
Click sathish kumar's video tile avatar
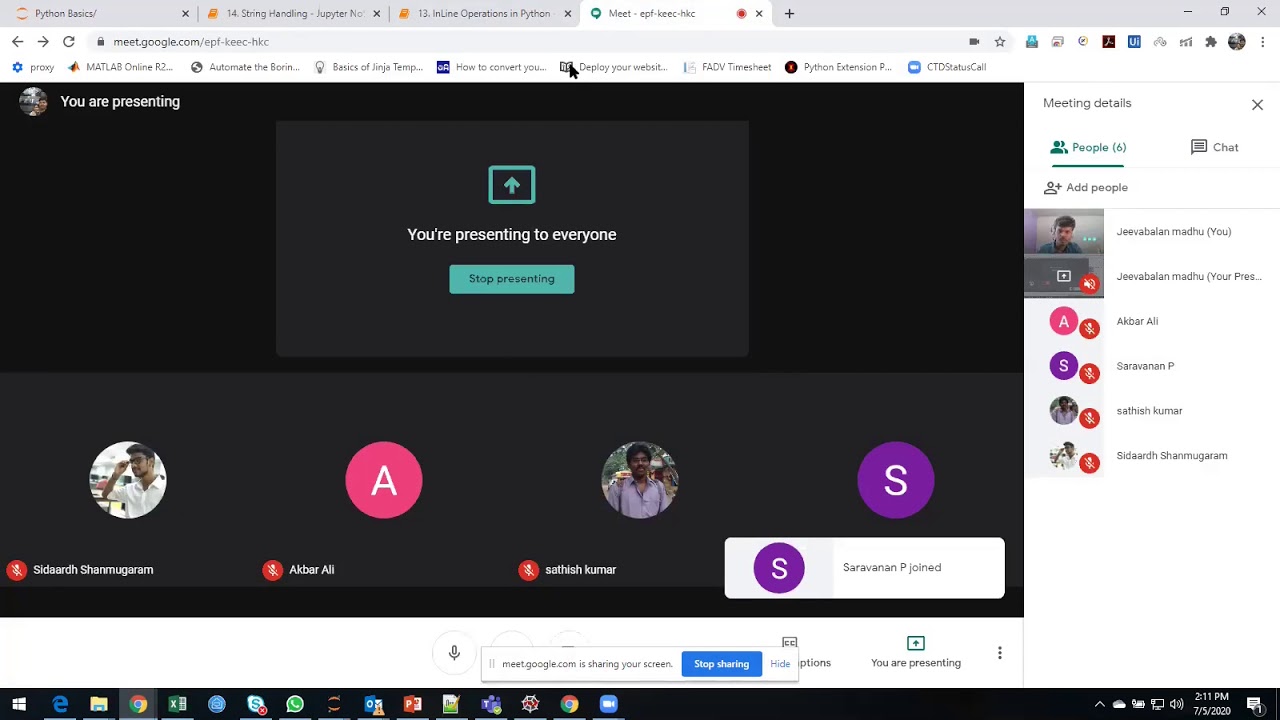pyautogui.click(x=640, y=480)
